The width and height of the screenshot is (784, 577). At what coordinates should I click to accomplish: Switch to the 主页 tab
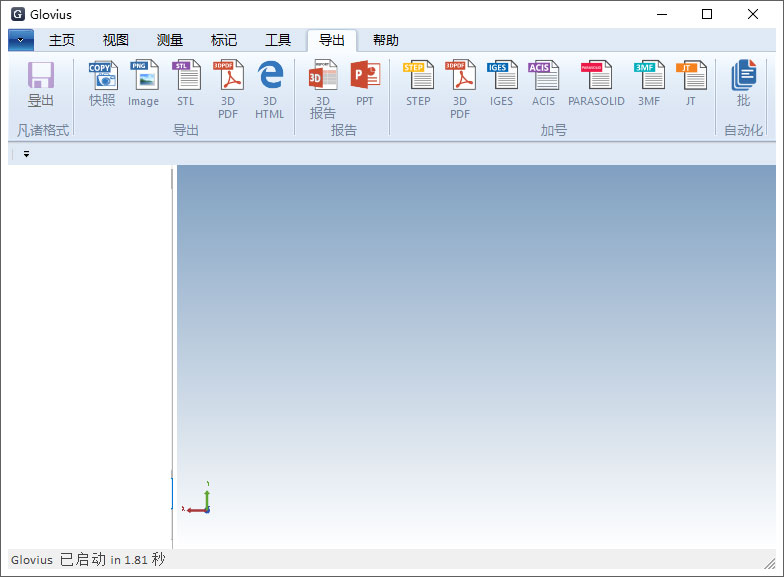(62, 40)
